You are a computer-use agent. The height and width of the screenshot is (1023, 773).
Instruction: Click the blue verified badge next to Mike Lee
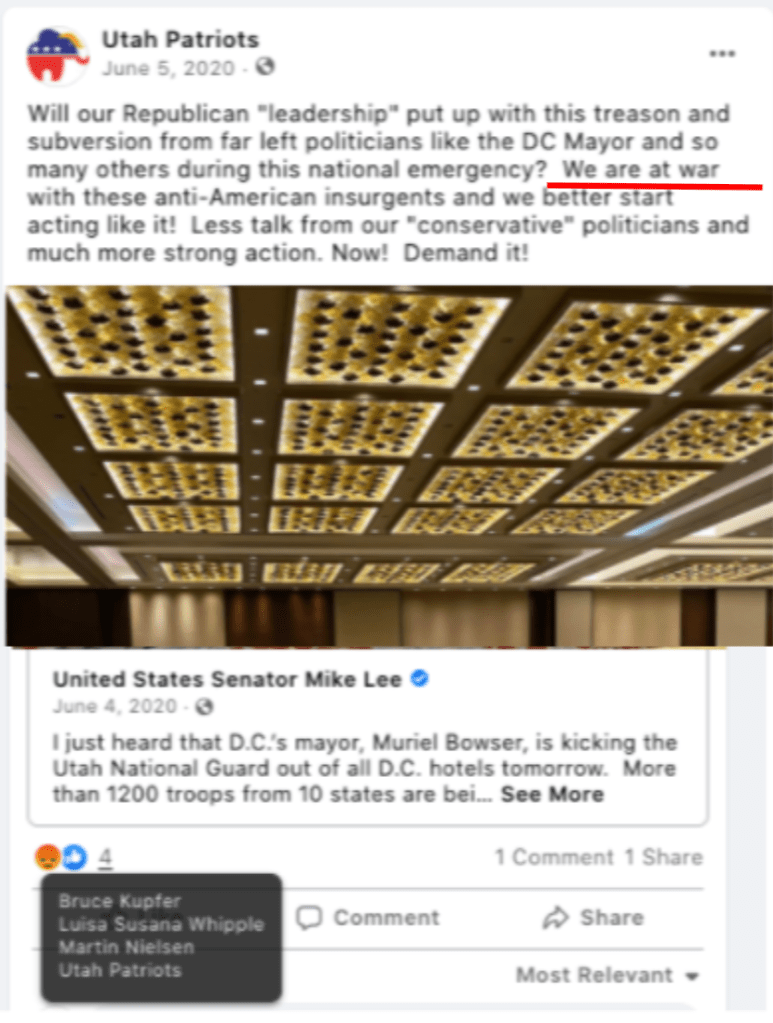tap(419, 679)
